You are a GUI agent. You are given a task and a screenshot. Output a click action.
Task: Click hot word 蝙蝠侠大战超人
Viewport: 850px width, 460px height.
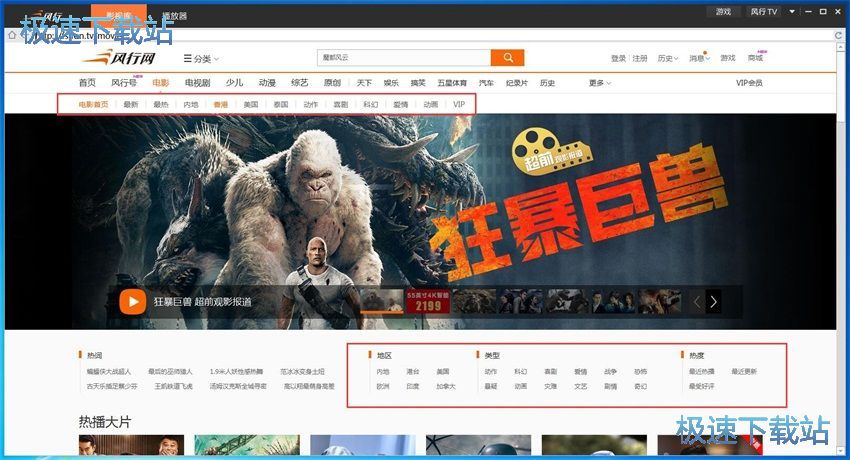109,372
